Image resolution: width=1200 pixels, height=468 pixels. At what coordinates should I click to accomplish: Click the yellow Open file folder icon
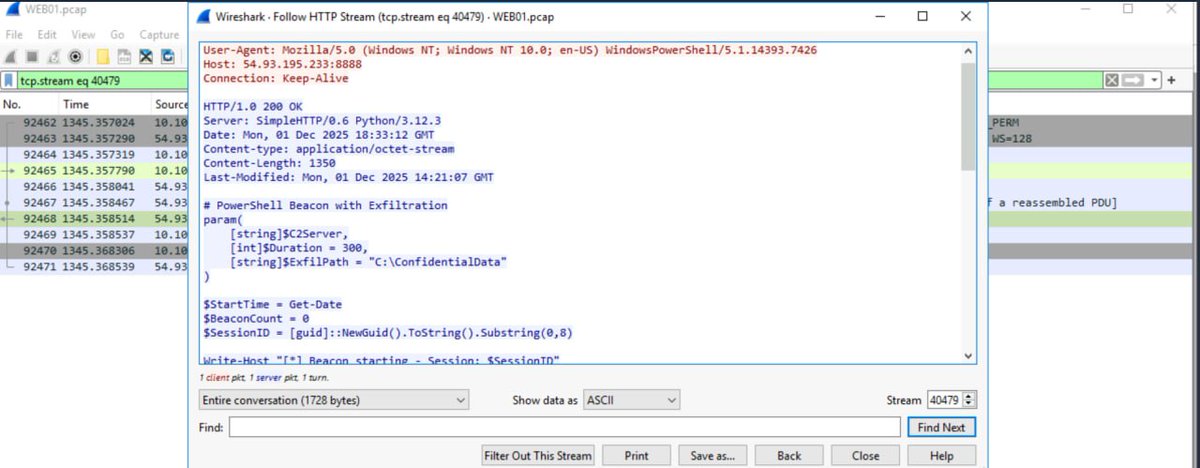pos(102,56)
